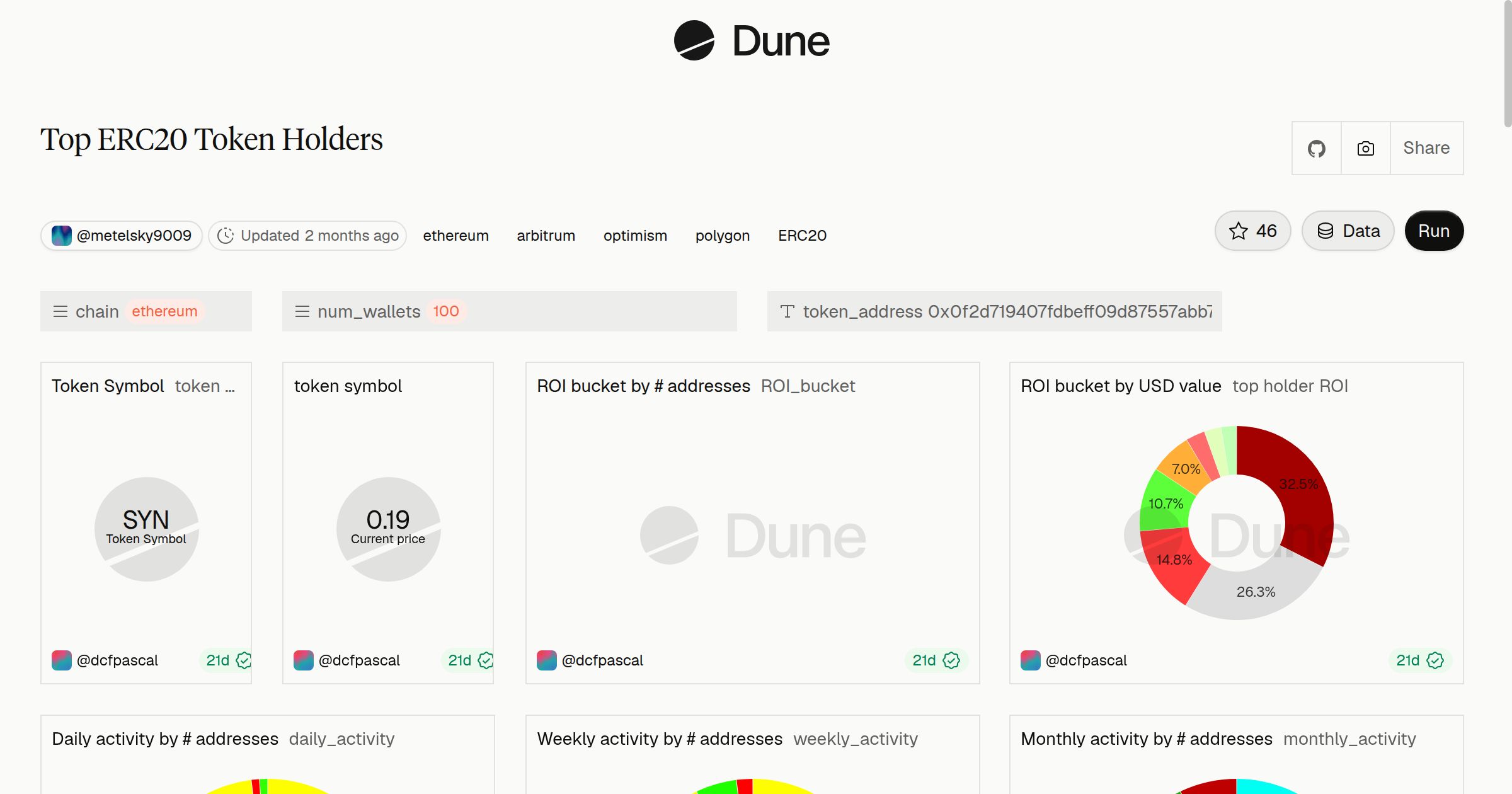1512x794 pixels.
Task: Click the red 14.8% pie slice
Action: coord(1173,561)
